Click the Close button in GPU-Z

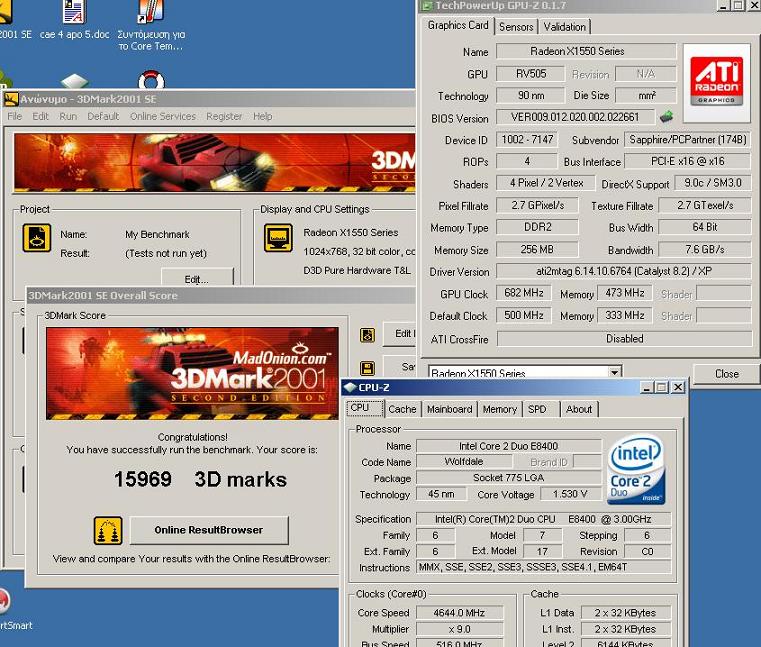[x=727, y=374]
